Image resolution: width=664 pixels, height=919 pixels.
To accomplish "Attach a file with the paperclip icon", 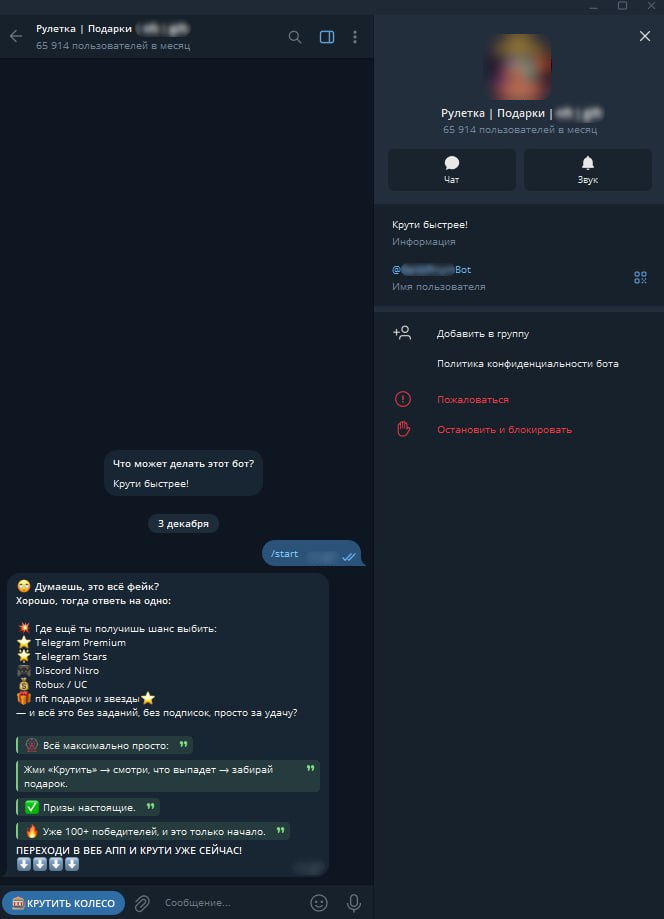I will (x=142, y=903).
